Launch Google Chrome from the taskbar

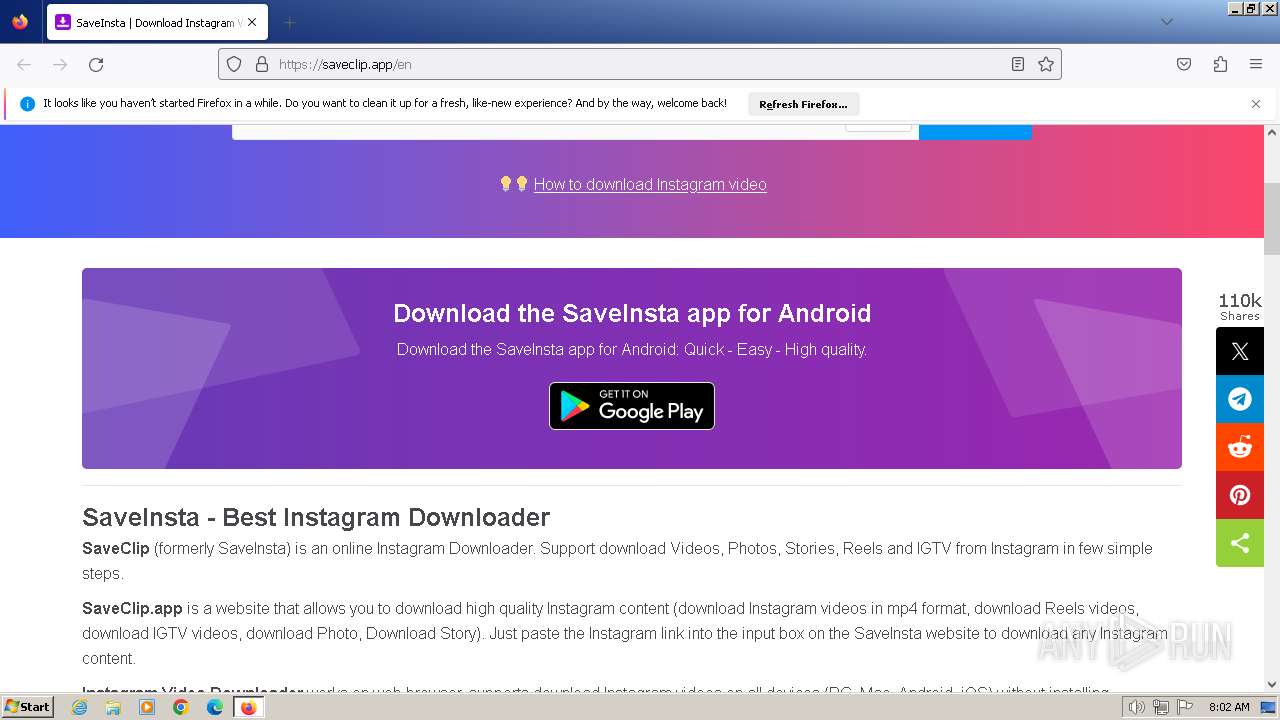pos(181,707)
